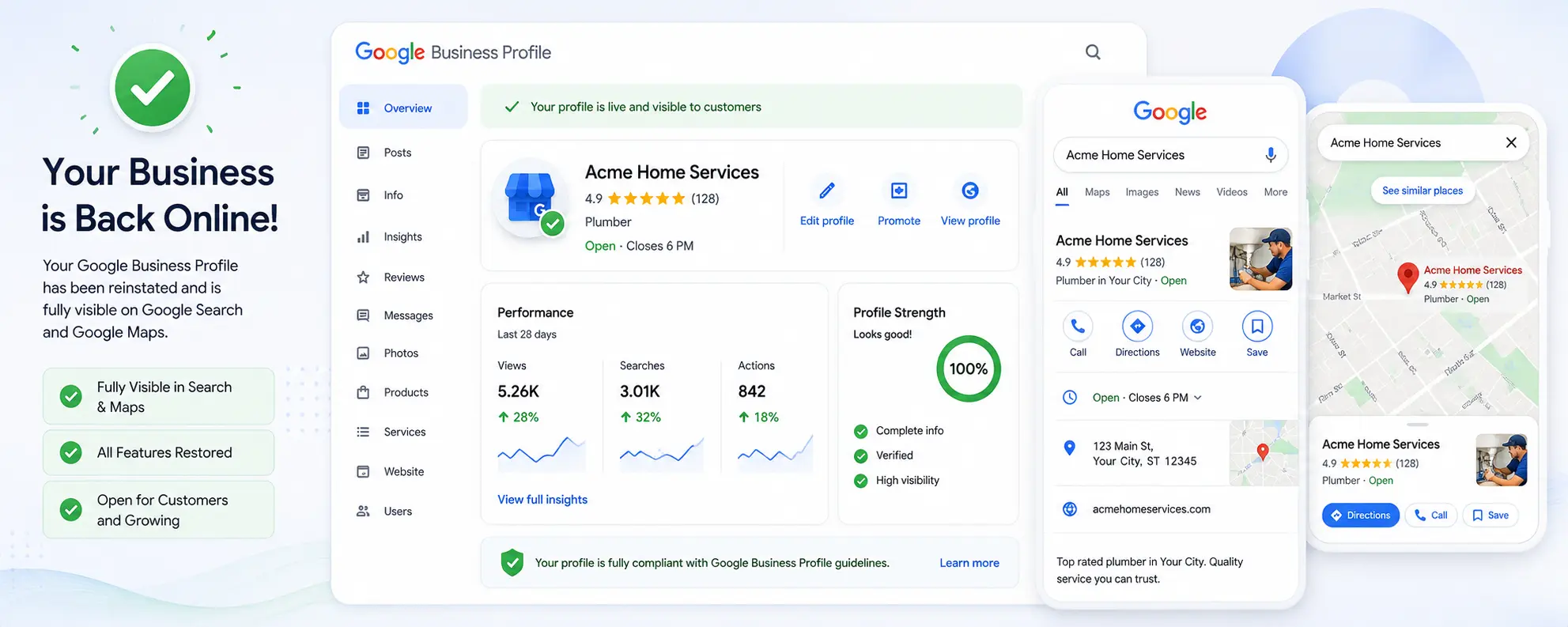This screenshot has width=1568, height=627.
Task: Click the Verified checkmark
Action: (861, 456)
